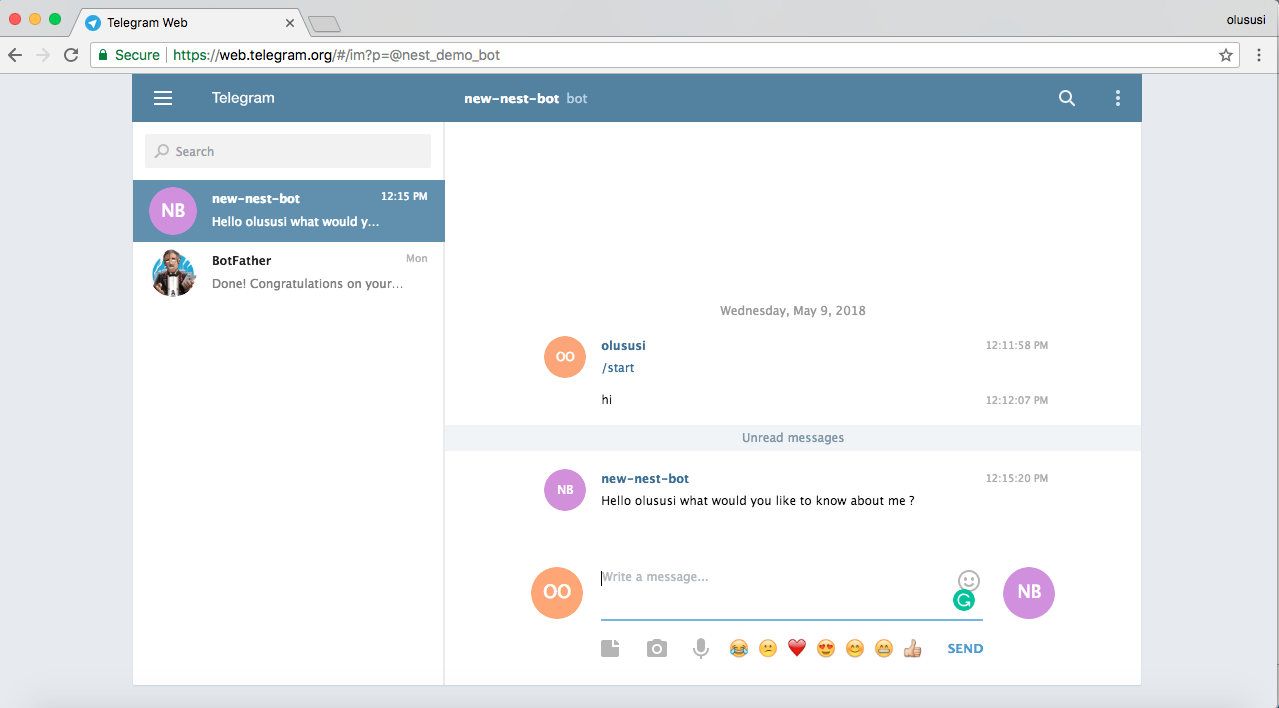Insert the confused face emoji
The height and width of the screenshot is (708, 1279).
click(x=767, y=648)
